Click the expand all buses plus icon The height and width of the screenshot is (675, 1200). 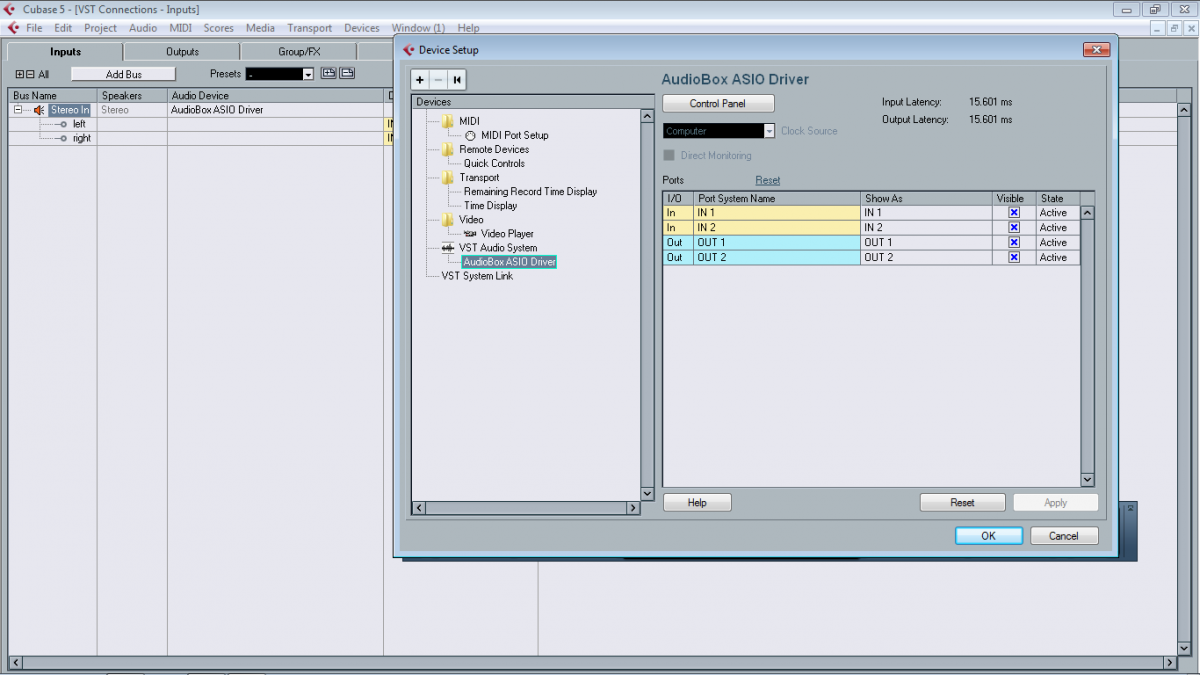[x=20, y=74]
